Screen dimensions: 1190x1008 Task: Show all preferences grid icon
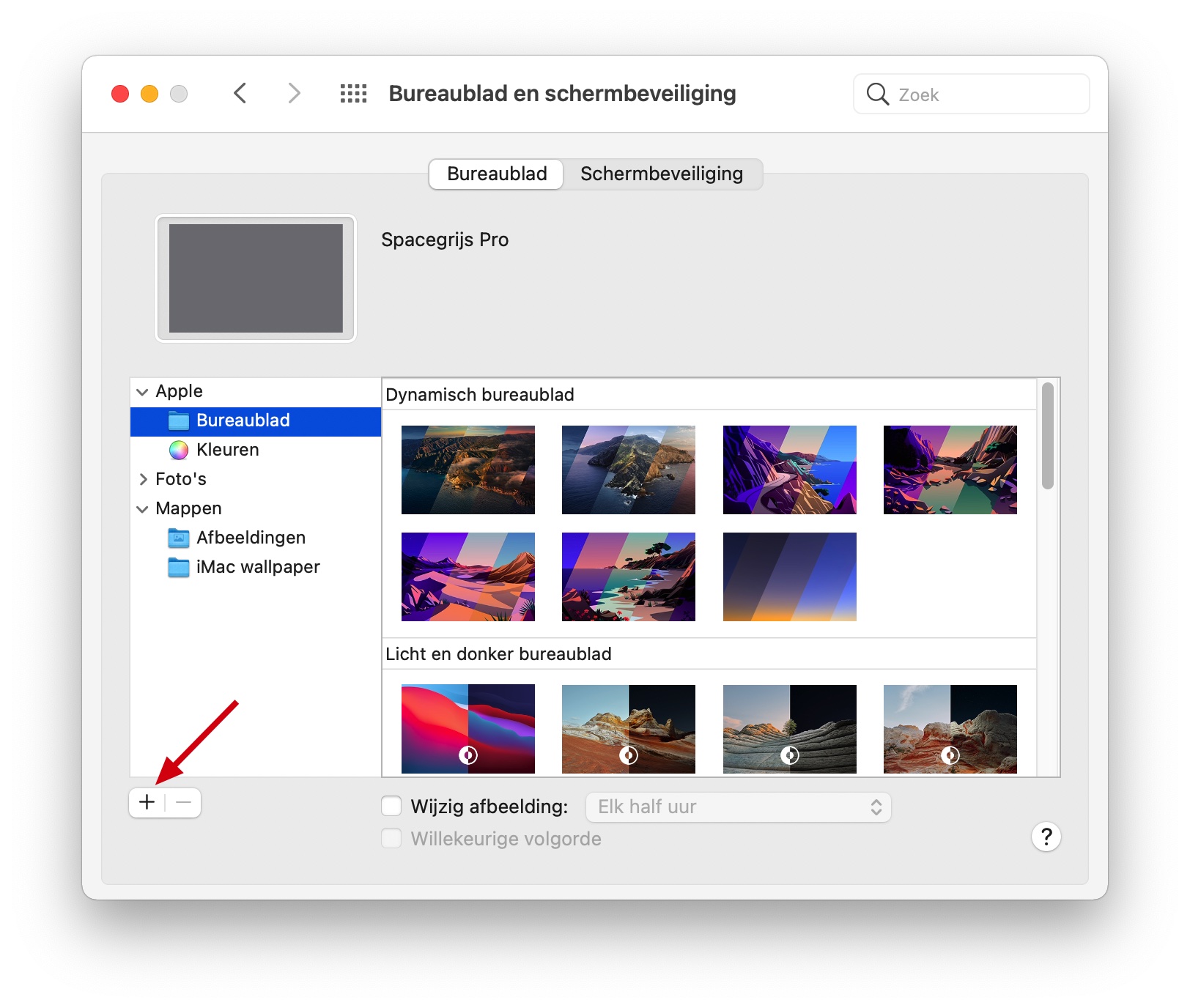click(x=353, y=93)
